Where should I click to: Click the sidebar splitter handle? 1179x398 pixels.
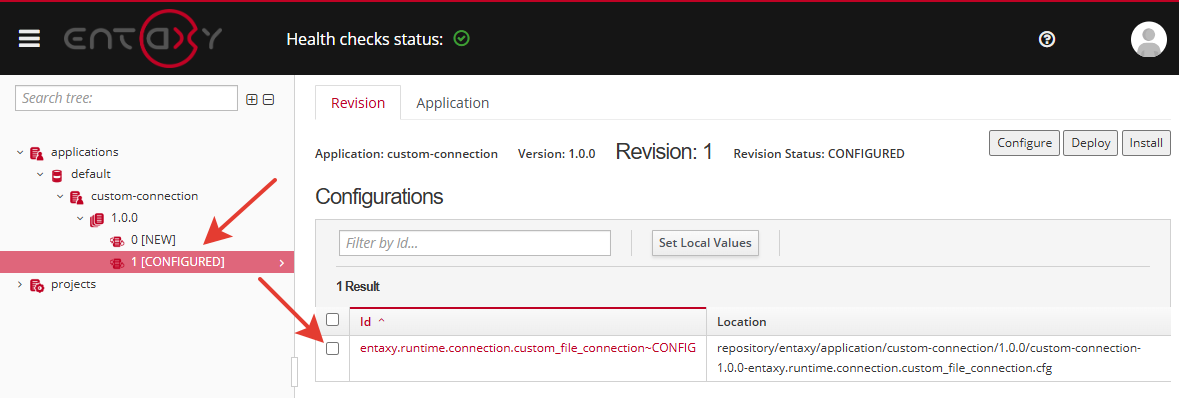(294, 371)
